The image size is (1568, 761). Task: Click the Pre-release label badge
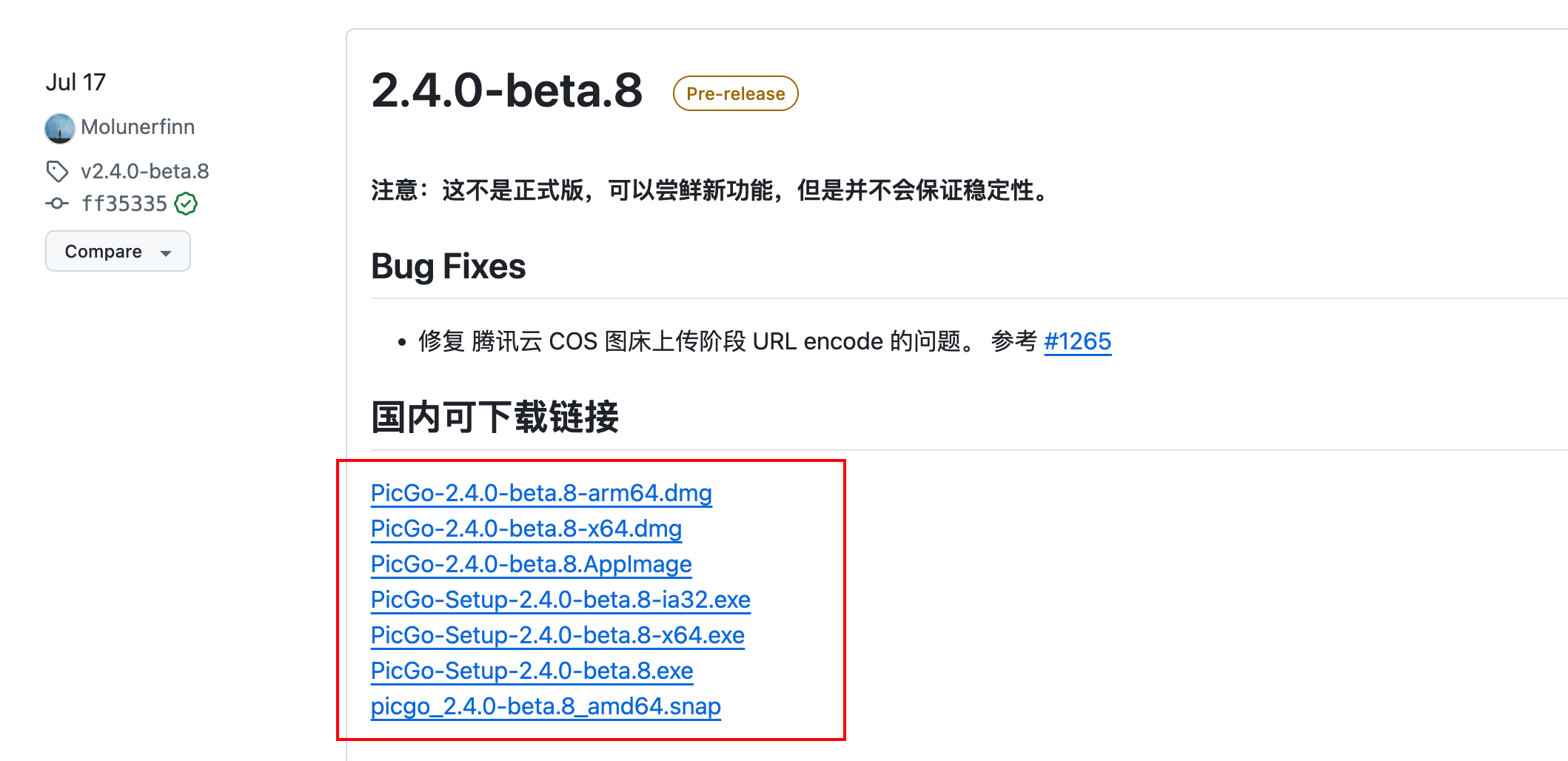point(735,93)
